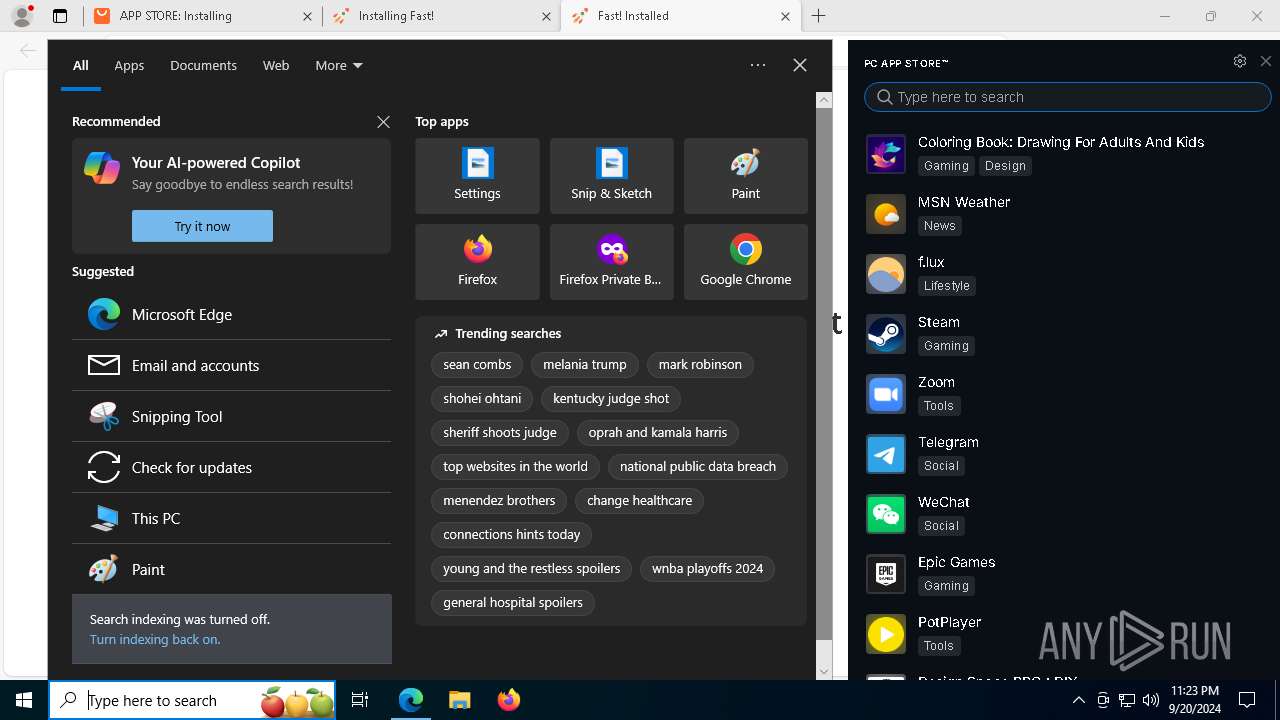Image resolution: width=1280 pixels, height=720 pixels.
Task: Open Task View on taskbar
Action: (x=360, y=700)
